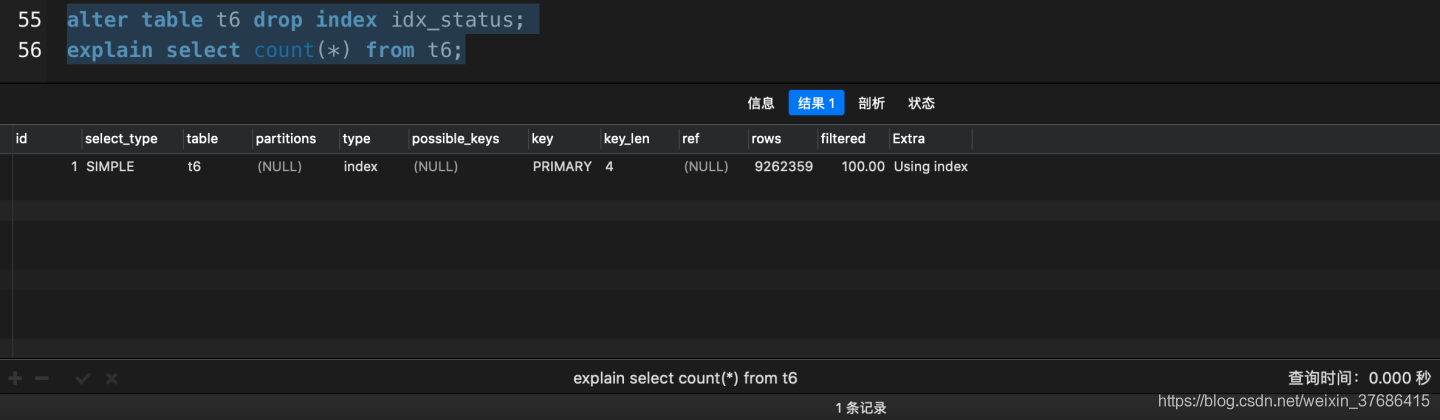This screenshot has width=1440, height=420.
Task: Switch to the 信息 tab
Action: [x=761, y=103]
